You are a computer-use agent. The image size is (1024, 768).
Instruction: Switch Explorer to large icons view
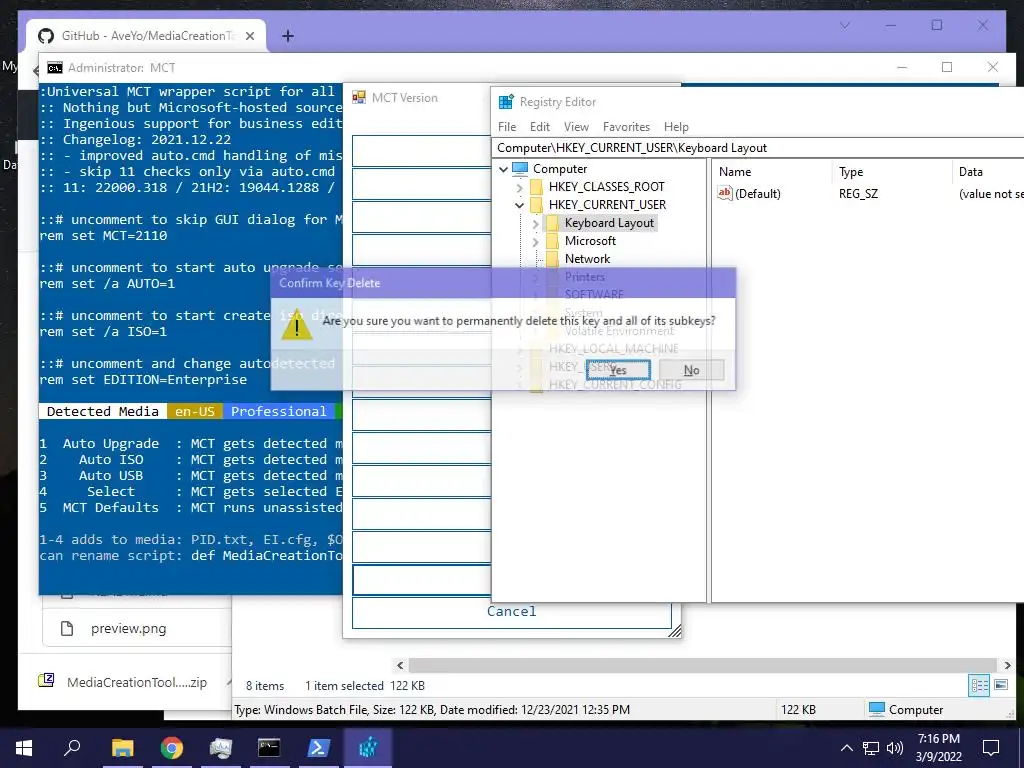point(1000,685)
